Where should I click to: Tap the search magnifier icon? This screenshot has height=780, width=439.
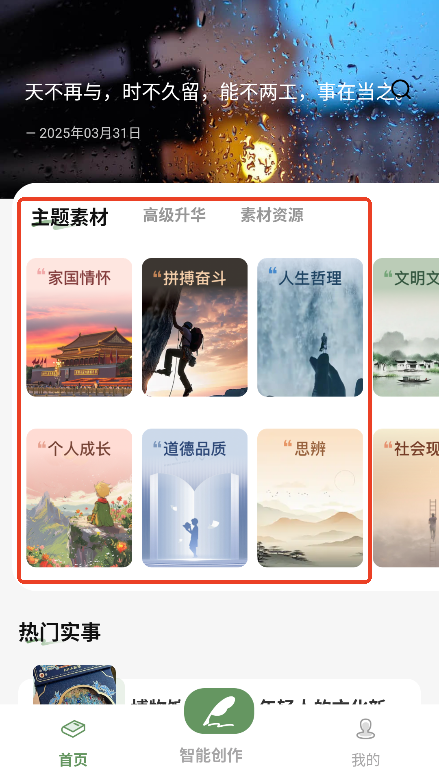click(x=401, y=90)
